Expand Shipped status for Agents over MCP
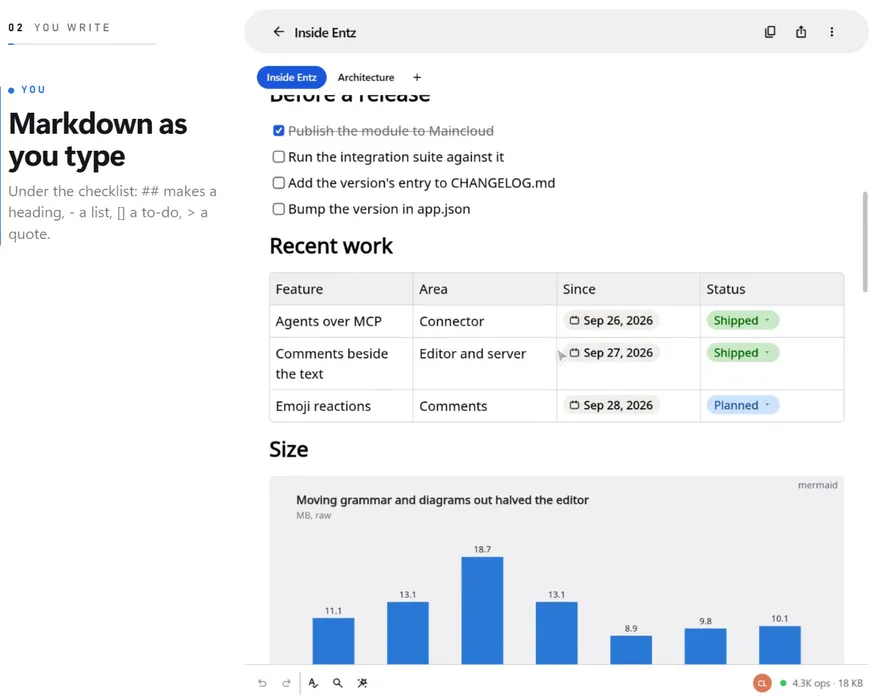This screenshot has height=698, width=880. coord(742,320)
